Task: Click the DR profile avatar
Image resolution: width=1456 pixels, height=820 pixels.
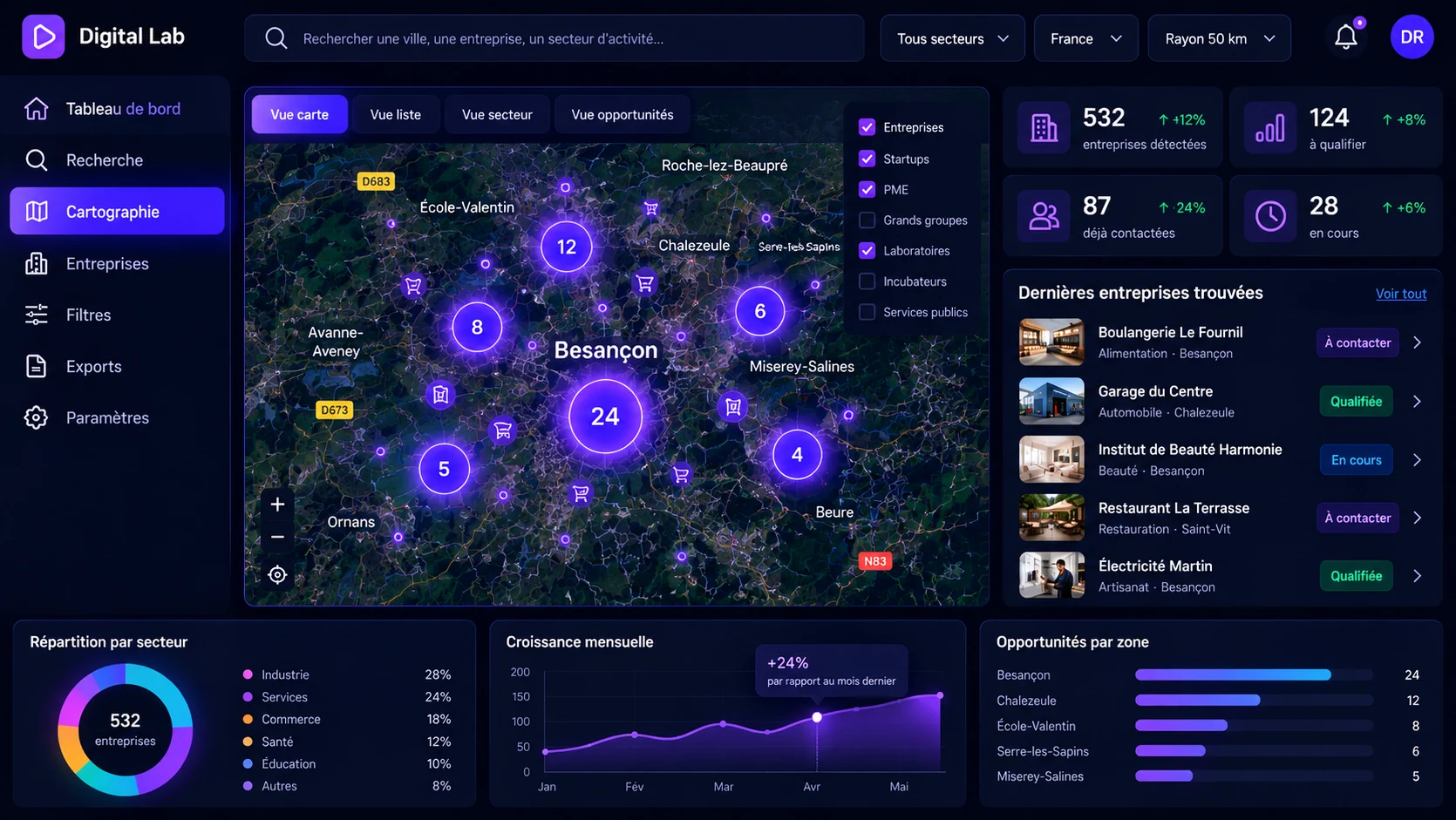Action: (1412, 37)
